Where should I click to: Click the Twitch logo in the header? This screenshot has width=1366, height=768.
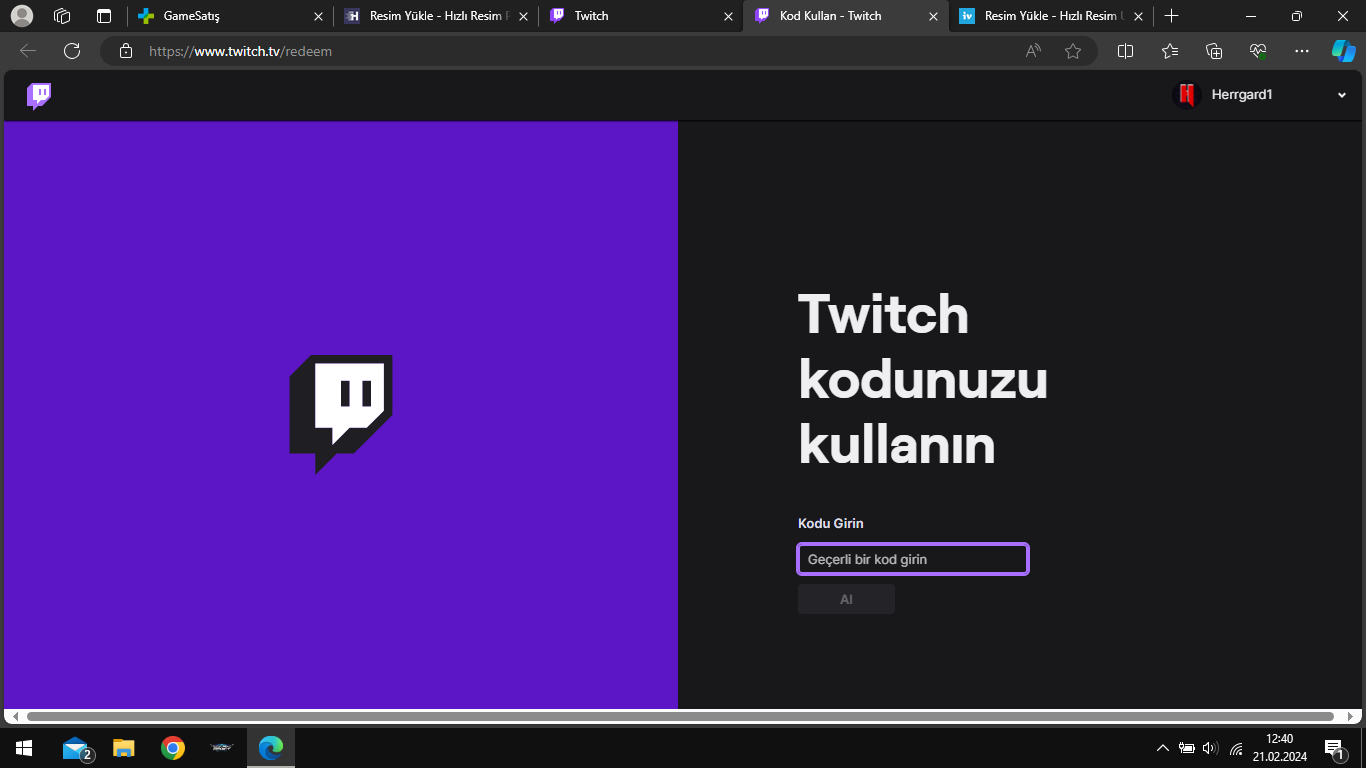point(39,96)
